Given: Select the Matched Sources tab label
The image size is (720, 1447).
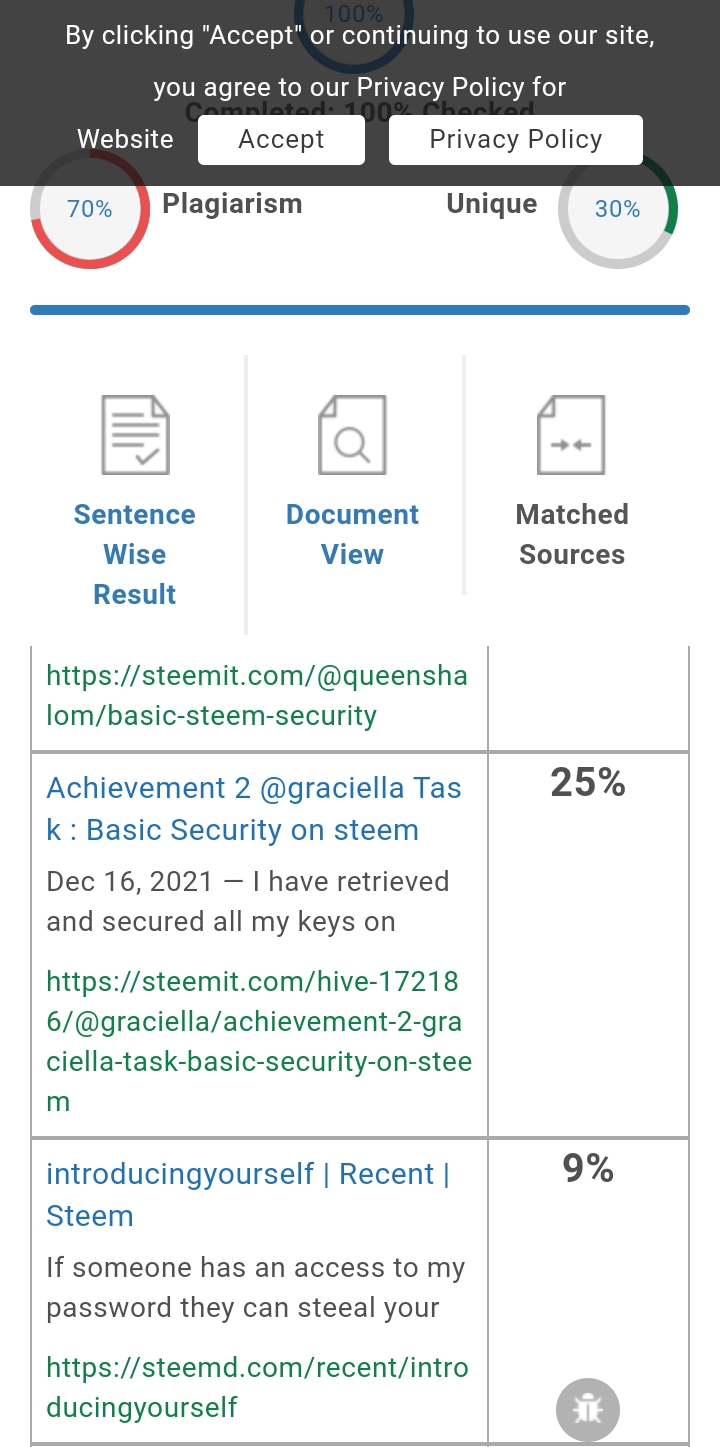Looking at the screenshot, I should pyautogui.click(x=572, y=534).
